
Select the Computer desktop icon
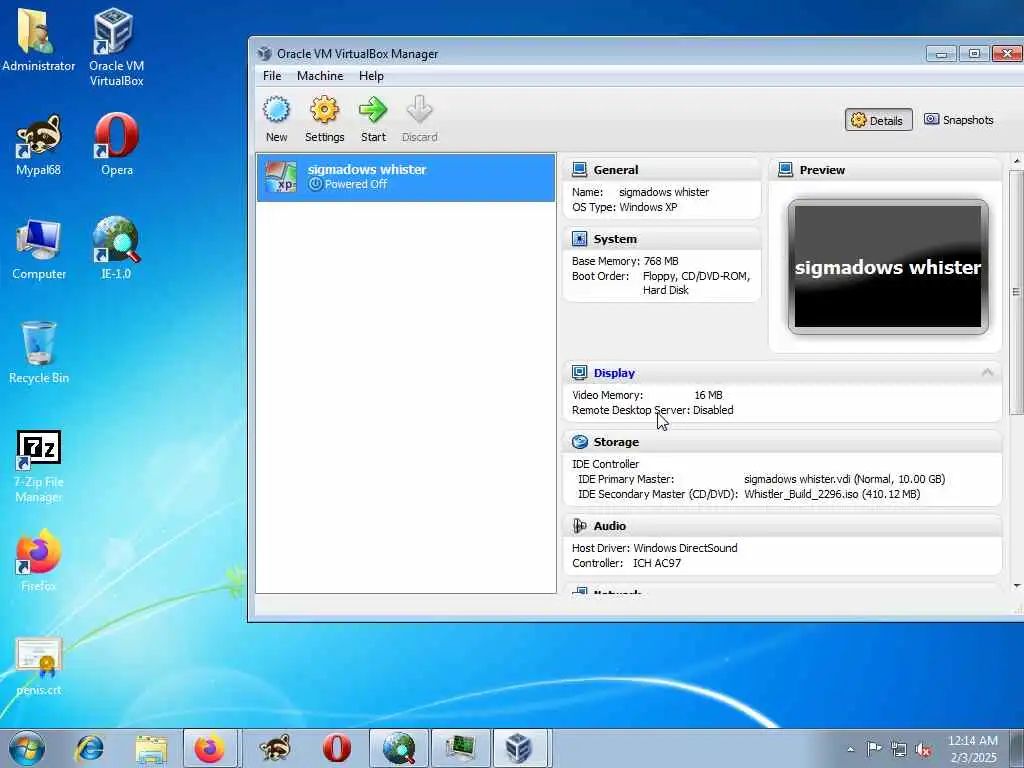39,250
